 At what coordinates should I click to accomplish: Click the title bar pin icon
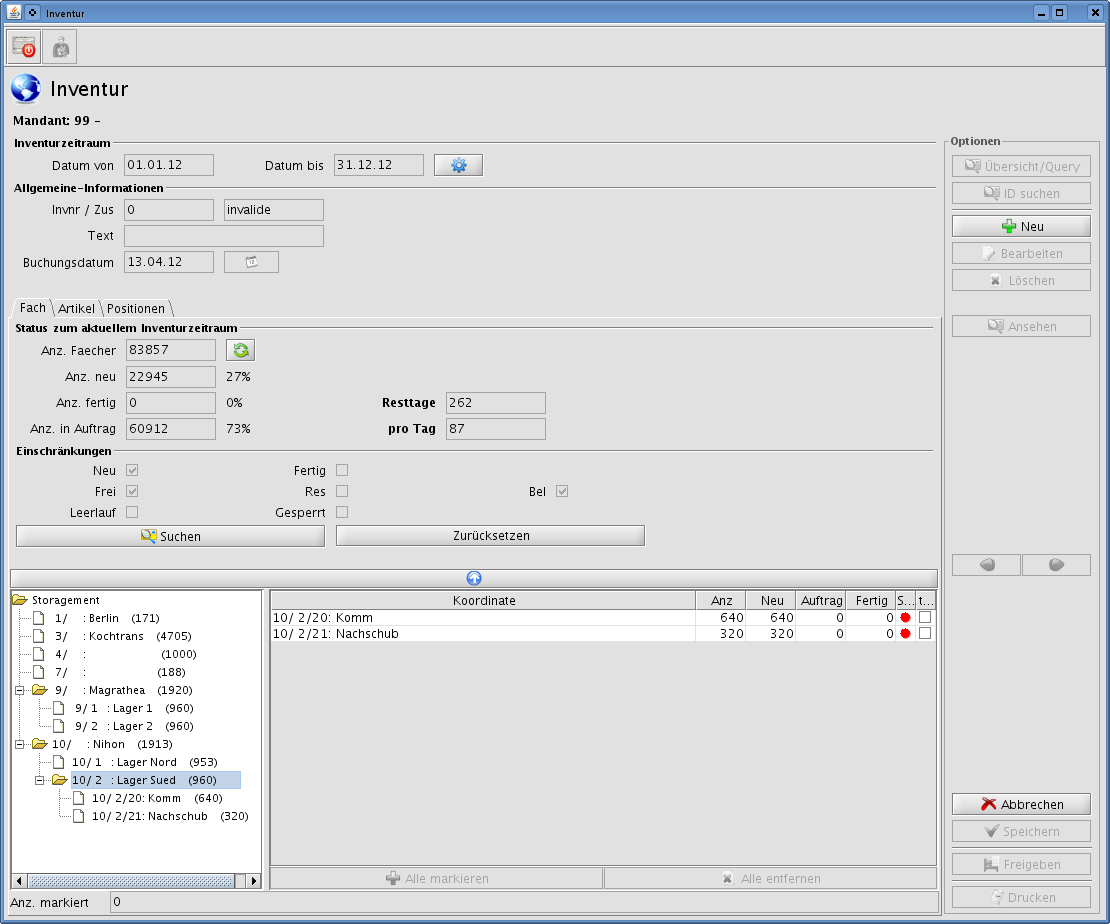point(33,12)
